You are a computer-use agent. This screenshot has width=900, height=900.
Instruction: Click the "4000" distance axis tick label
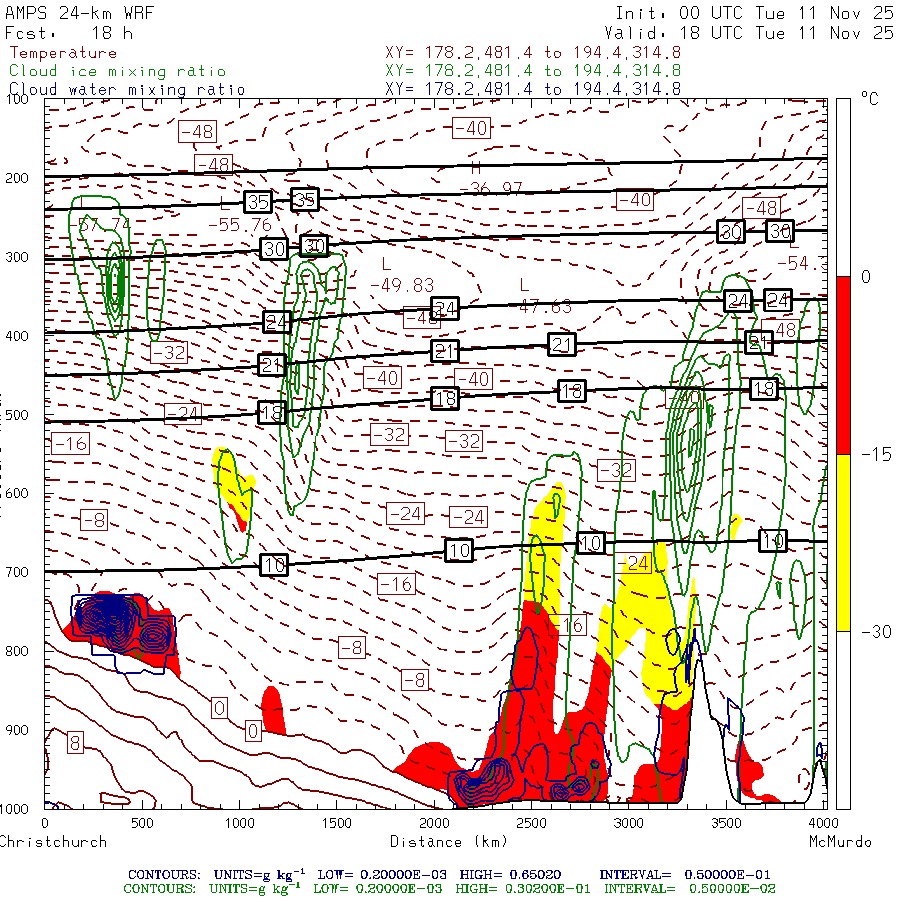coord(823,823)
